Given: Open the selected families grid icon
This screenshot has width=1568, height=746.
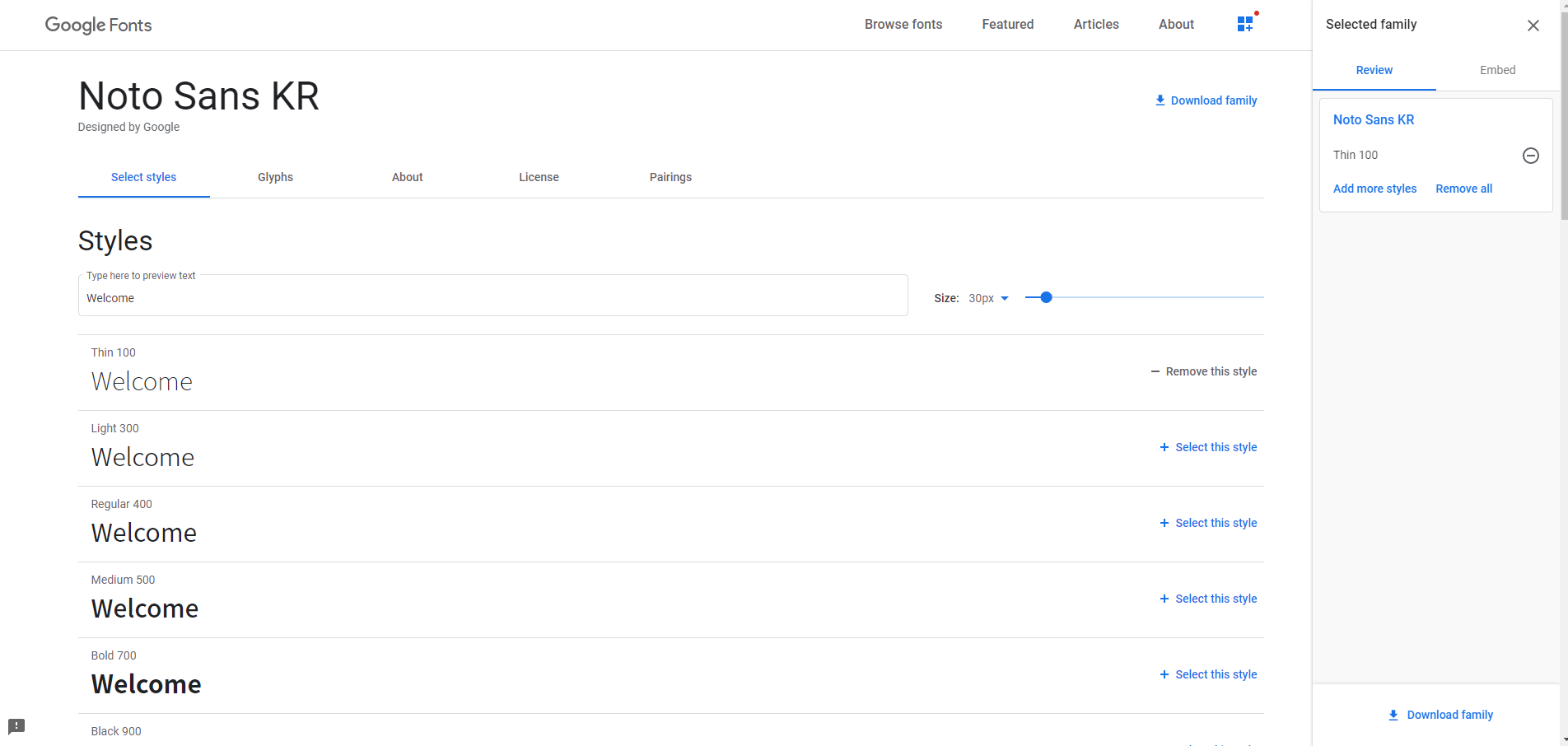Looking at the screenshot, I should click(1245, 24).
